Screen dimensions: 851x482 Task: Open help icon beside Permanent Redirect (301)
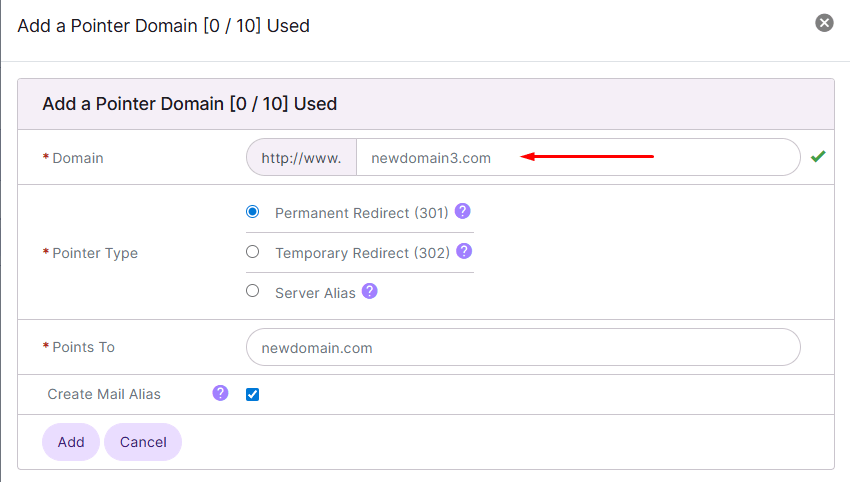(462, 211)
